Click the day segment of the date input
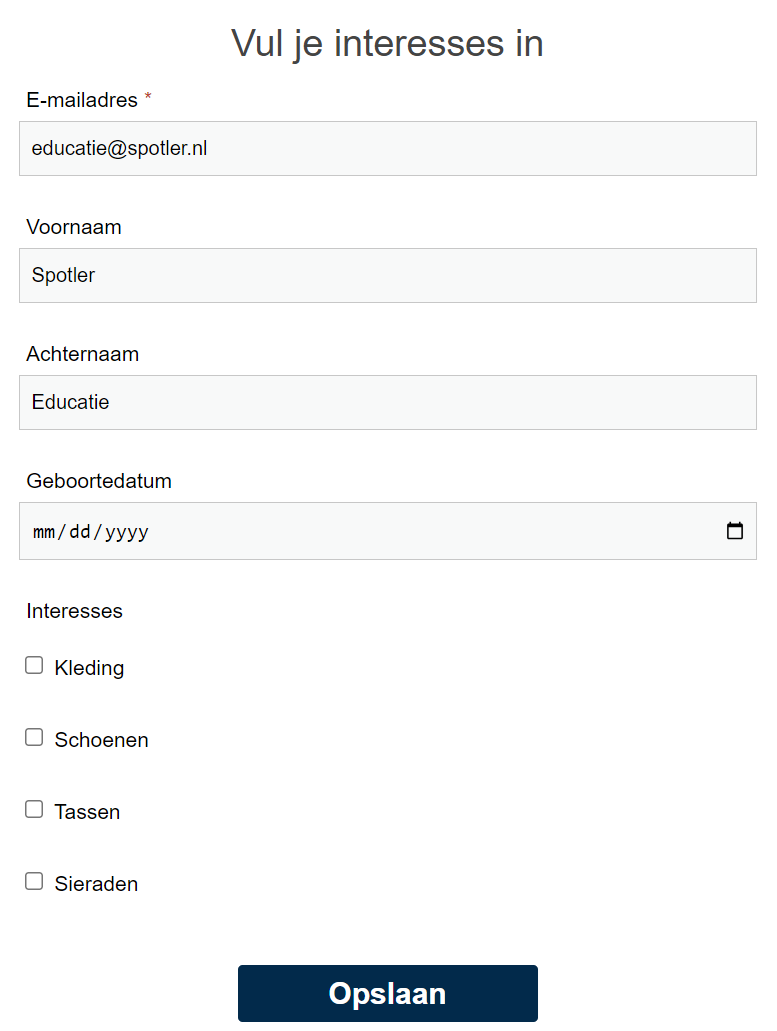This screenshot has width=777, height=1031. pyautogui.click(x=80, y=531)
